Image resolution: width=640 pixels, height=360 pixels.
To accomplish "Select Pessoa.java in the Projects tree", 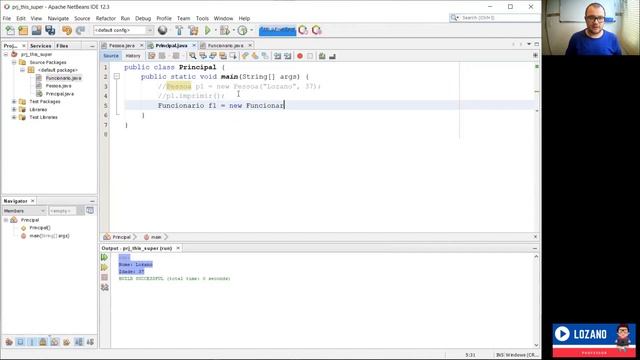I will point(58,86).
